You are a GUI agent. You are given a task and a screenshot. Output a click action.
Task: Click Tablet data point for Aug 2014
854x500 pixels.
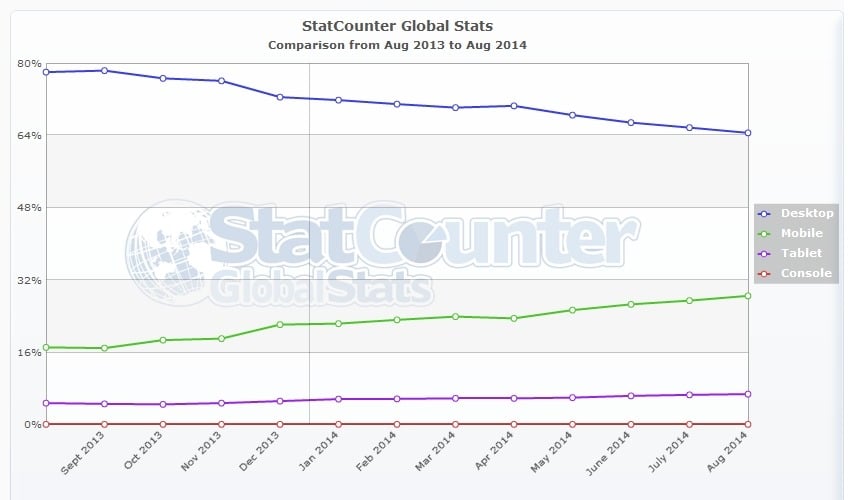pos(747,394)
